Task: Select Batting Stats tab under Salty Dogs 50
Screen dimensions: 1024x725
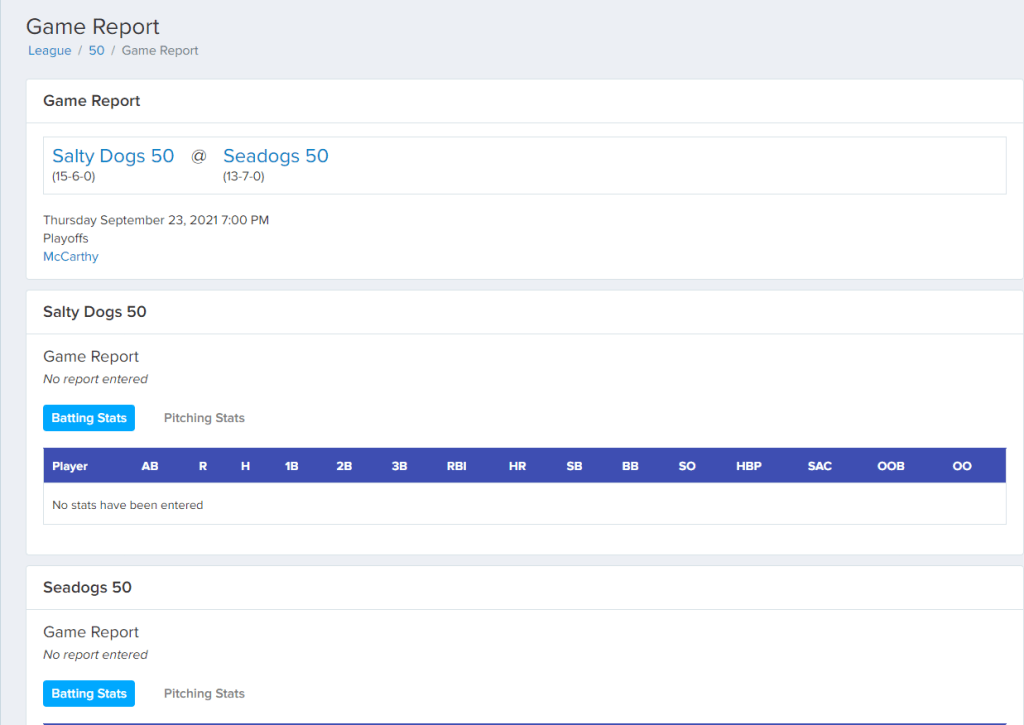Action: 89,418
